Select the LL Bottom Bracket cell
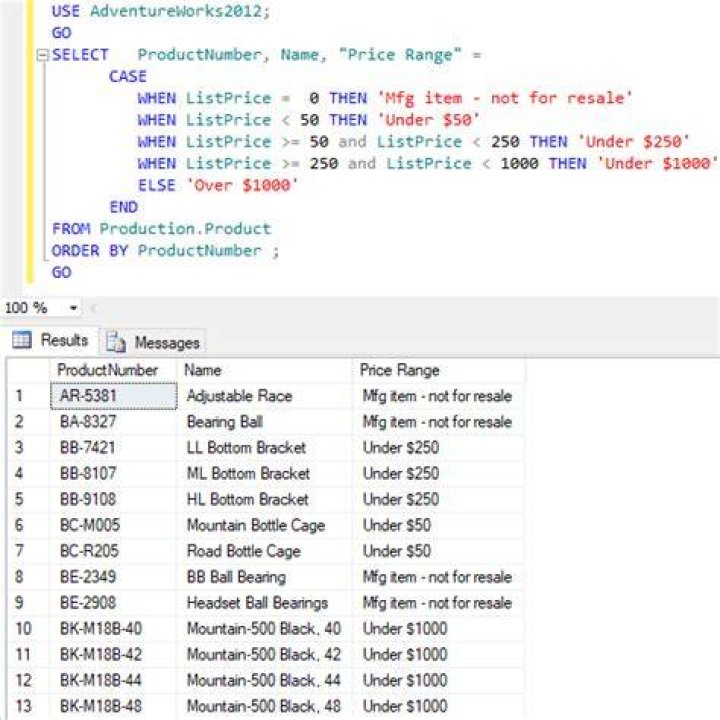The image size is (720, 720). point(264,447)
